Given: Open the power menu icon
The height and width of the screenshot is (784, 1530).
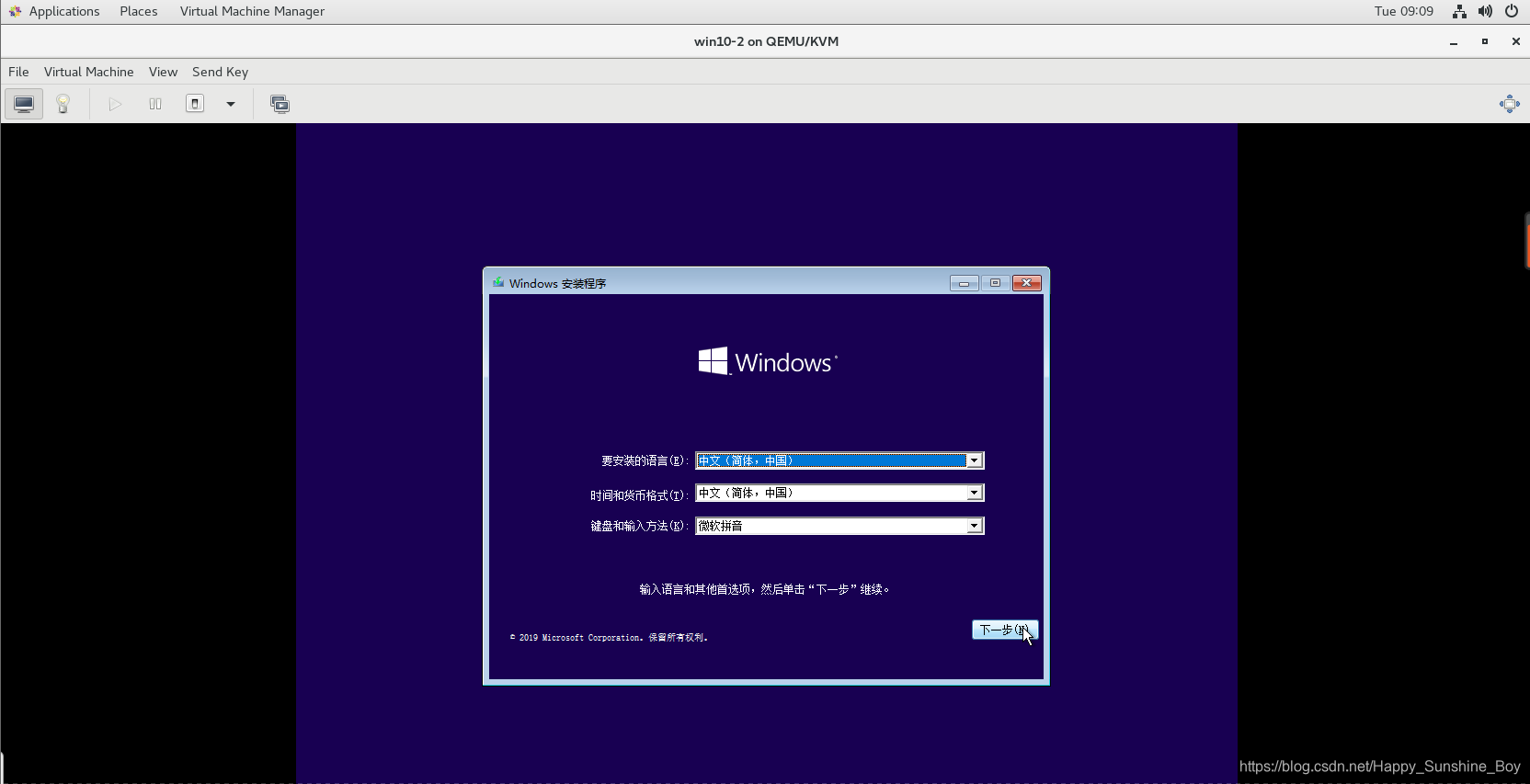Looking at the screenshot, I should click(x=1512, y=11).
